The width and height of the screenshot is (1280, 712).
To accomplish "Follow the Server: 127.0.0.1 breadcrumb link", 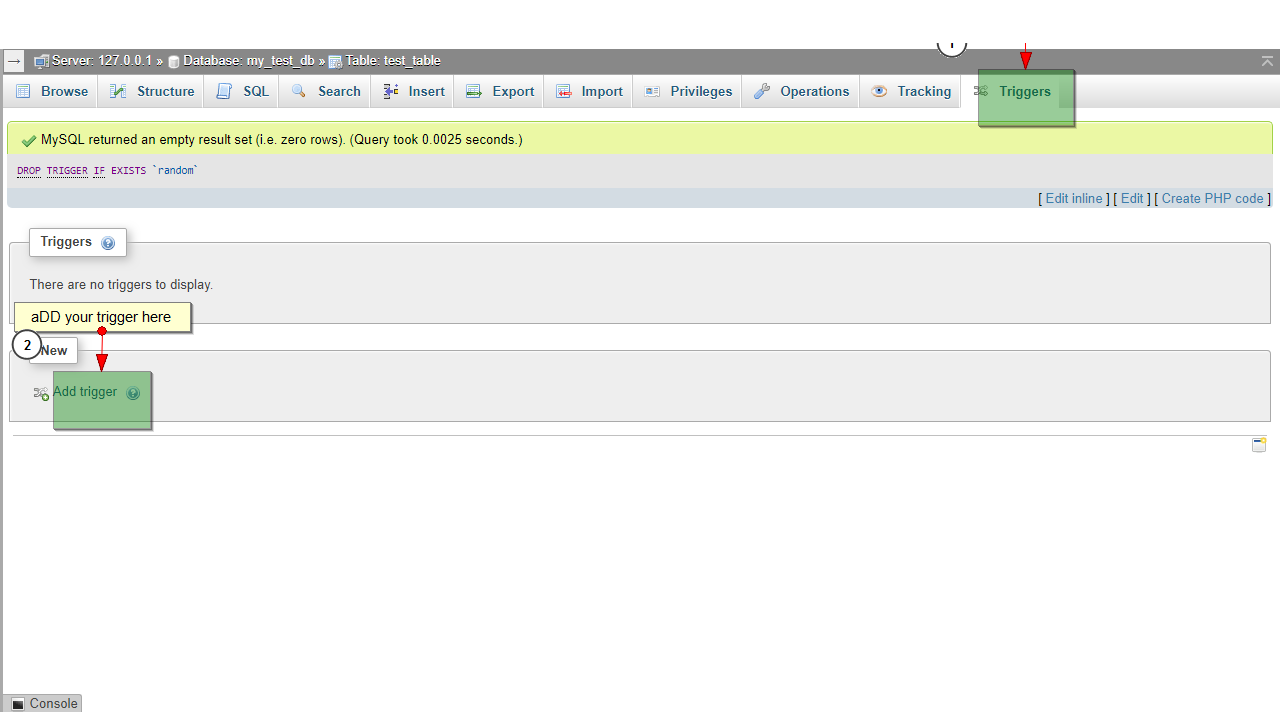I will point(101,61).
